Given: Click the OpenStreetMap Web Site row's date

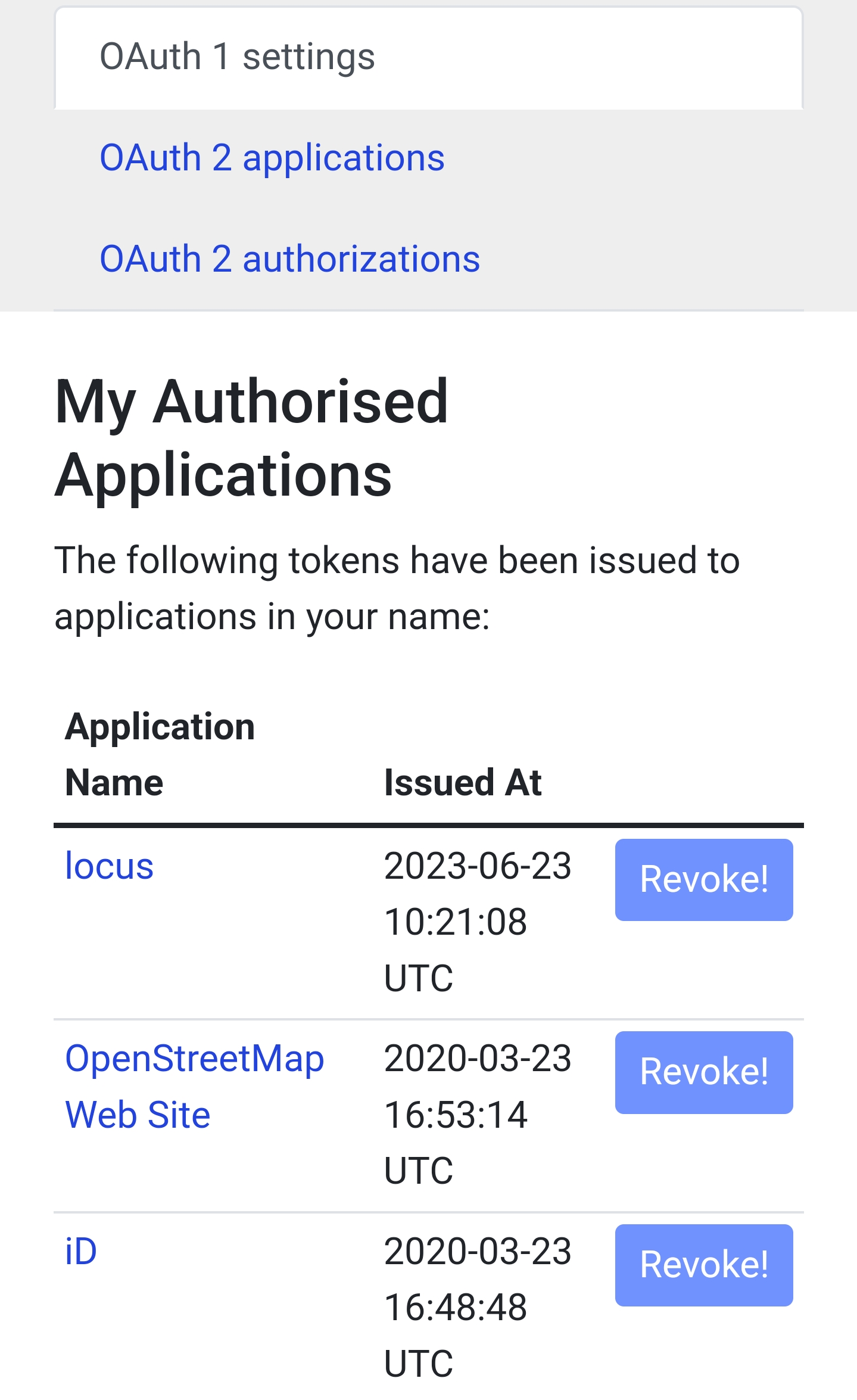Looking at the screenshot, I should tap(478, 1059).
